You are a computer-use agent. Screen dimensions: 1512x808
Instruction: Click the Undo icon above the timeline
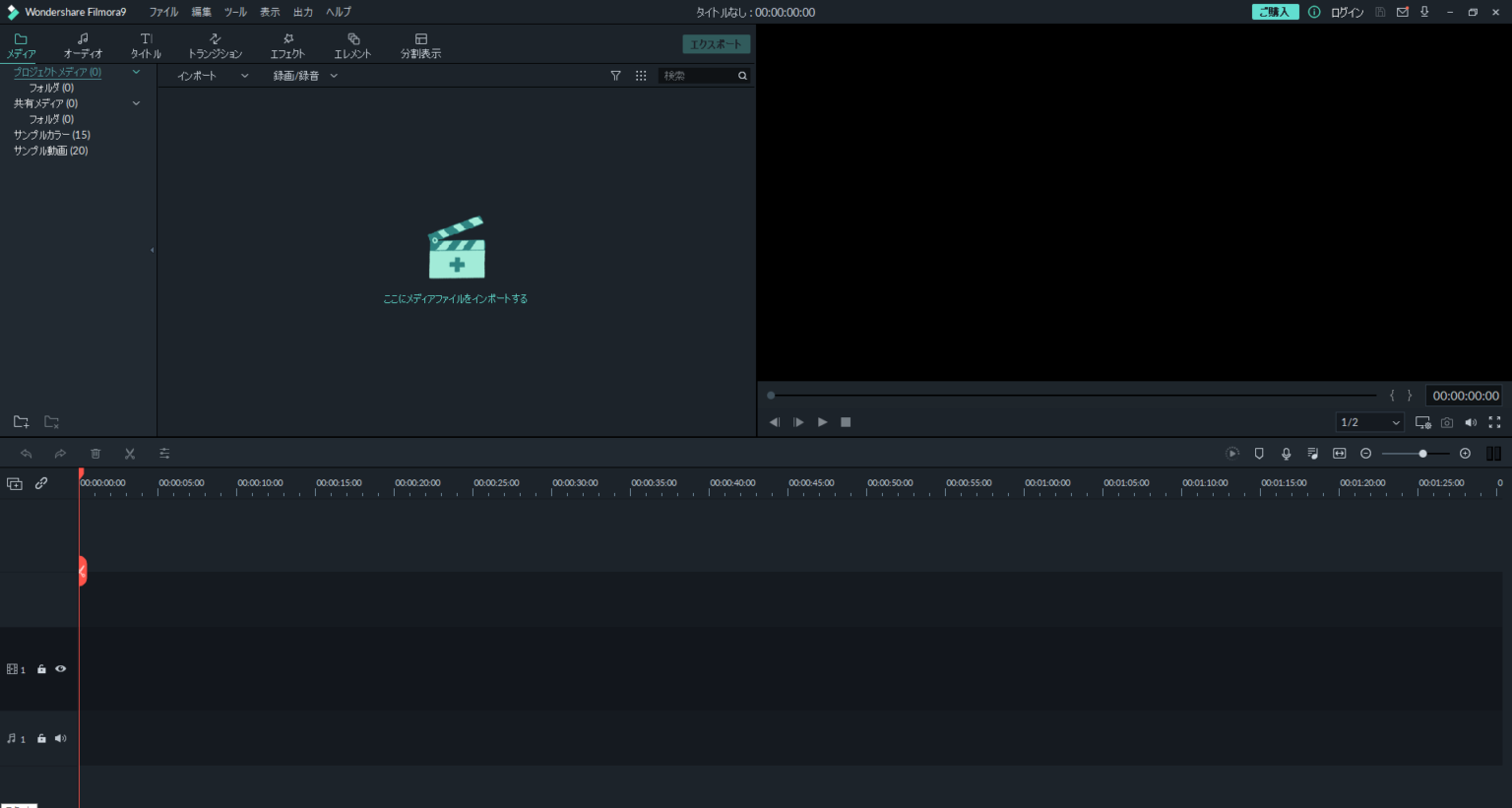26,454
